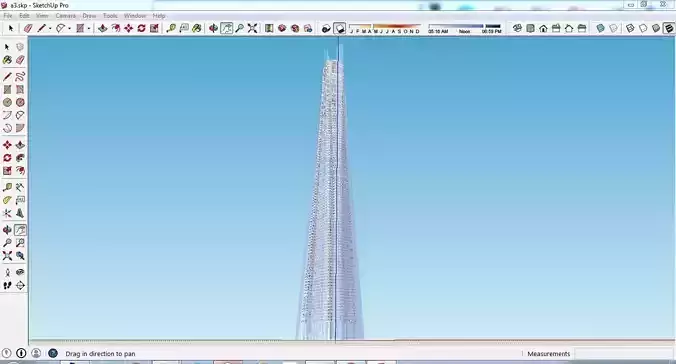Activate Orbit in Large Tool Set
This screenshot has height=364, width=676.
tap(7, 230)
